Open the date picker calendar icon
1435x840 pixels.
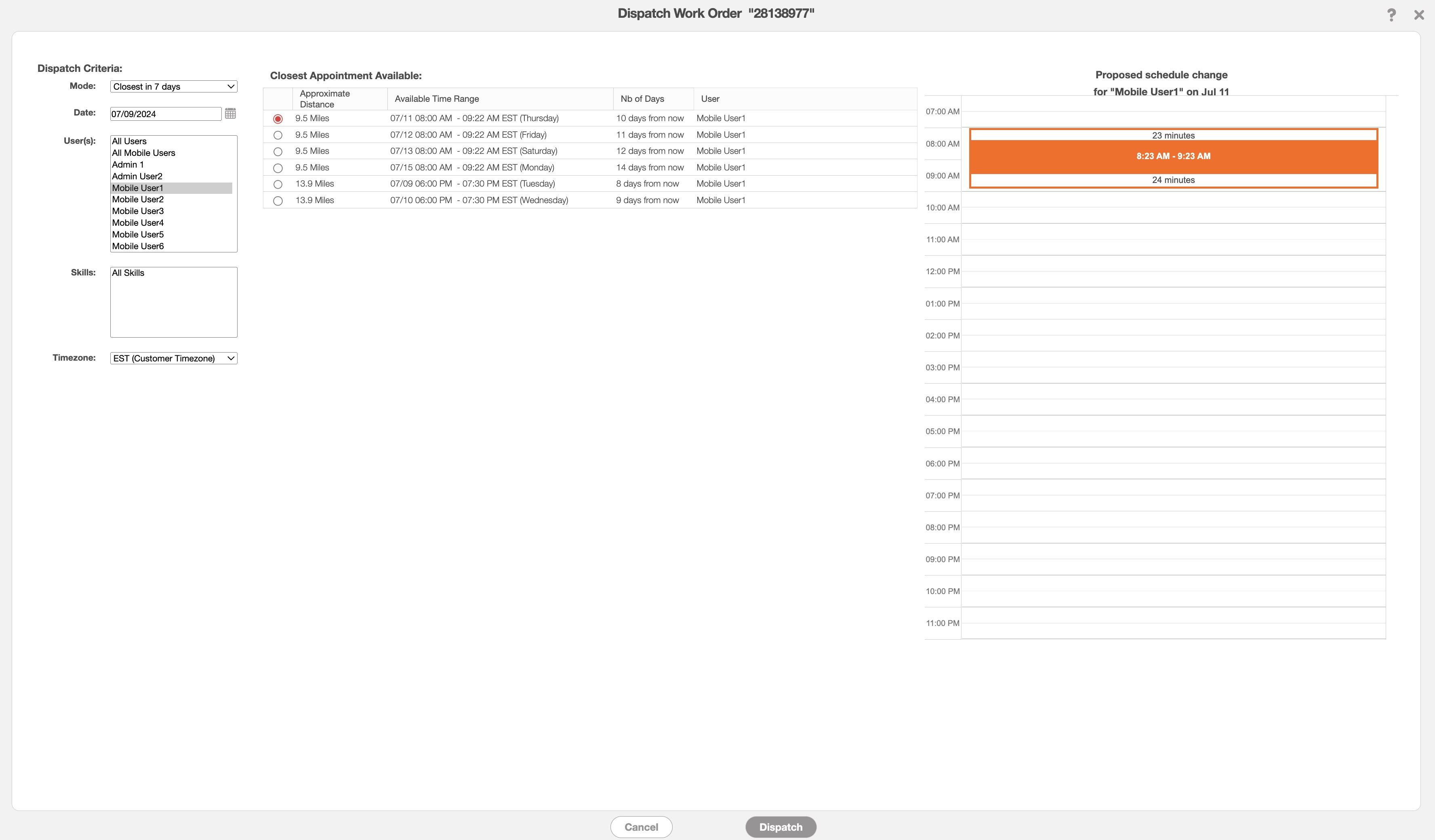tap(230, 114)
